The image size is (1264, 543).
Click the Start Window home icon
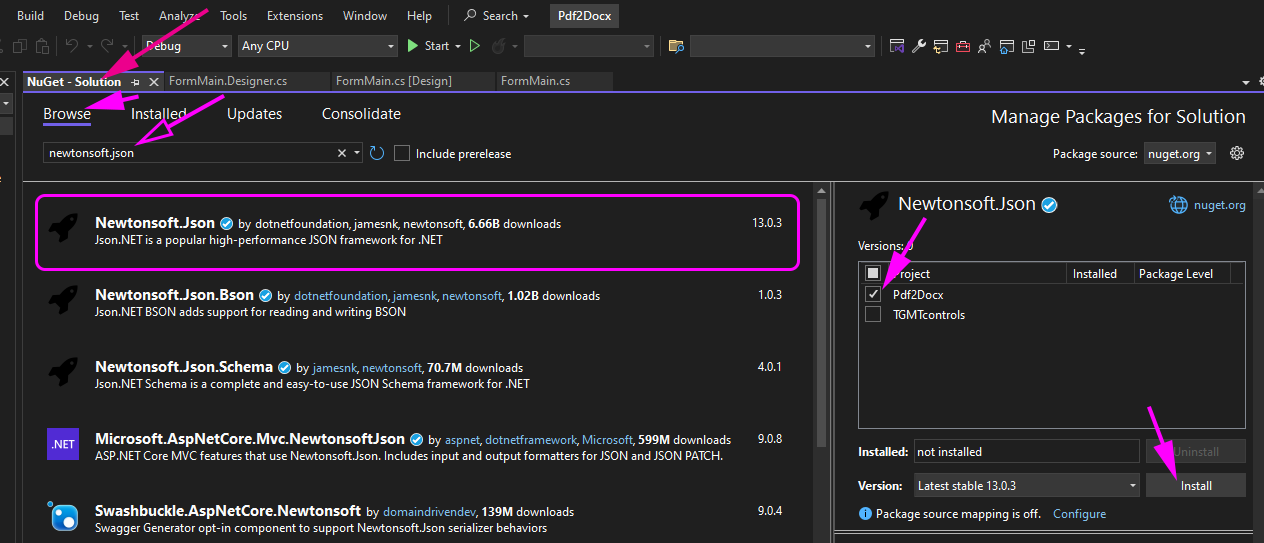coord(1007,46)
